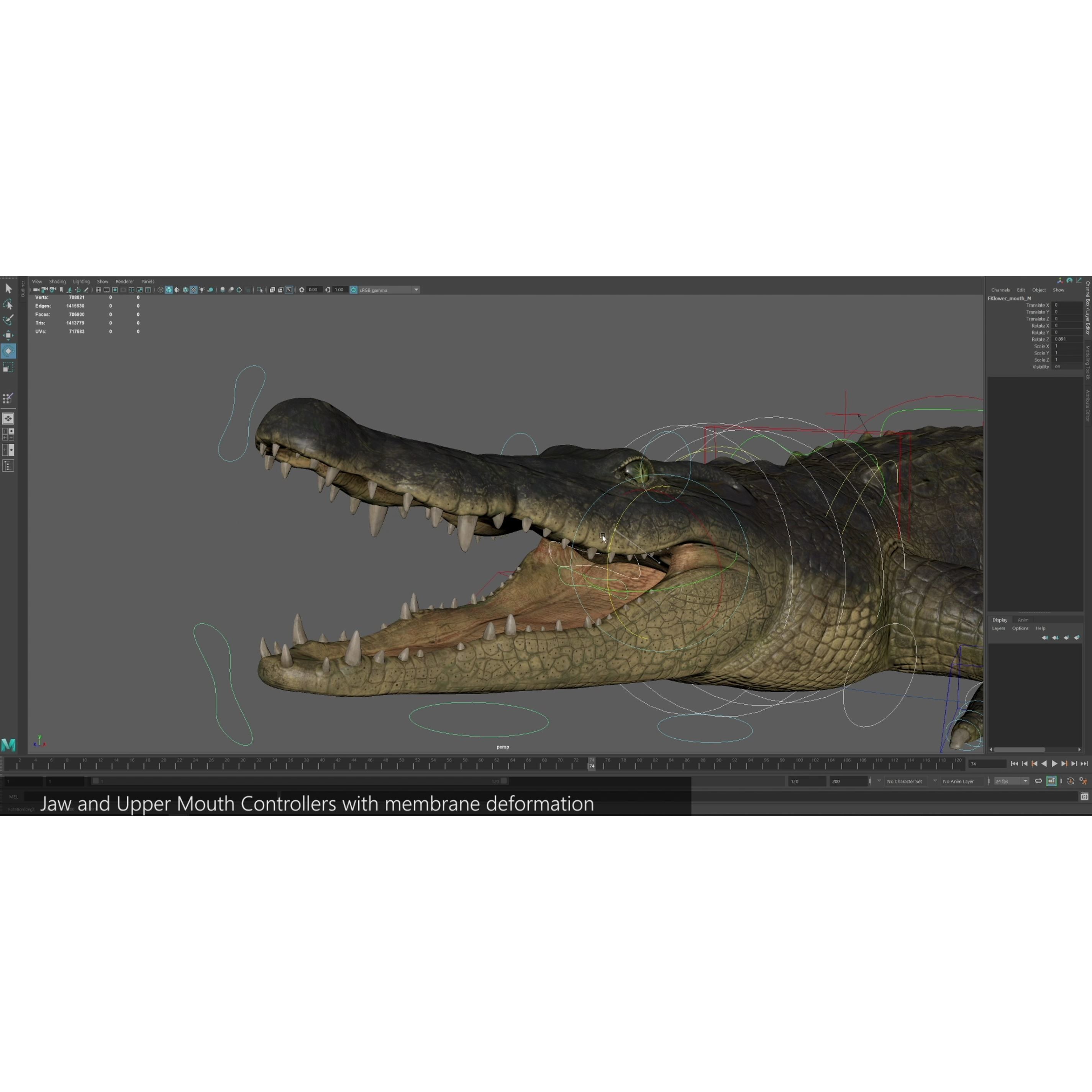Viewport: 1092px width, 1092px height.
Task: Play animation forwards
Action: coord(1054,764)
